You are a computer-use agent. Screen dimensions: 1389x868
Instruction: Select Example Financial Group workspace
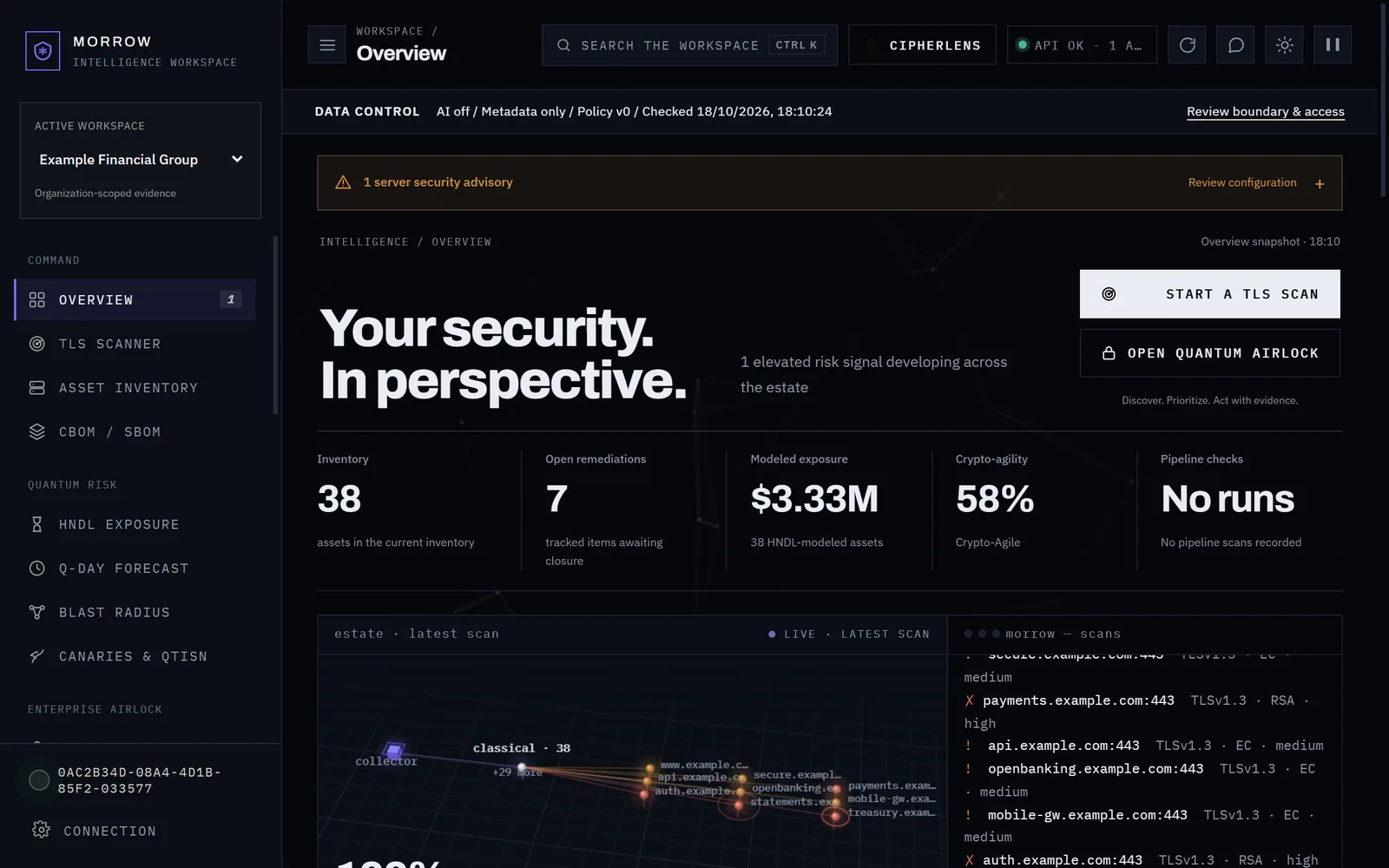(x=141, y=160)
